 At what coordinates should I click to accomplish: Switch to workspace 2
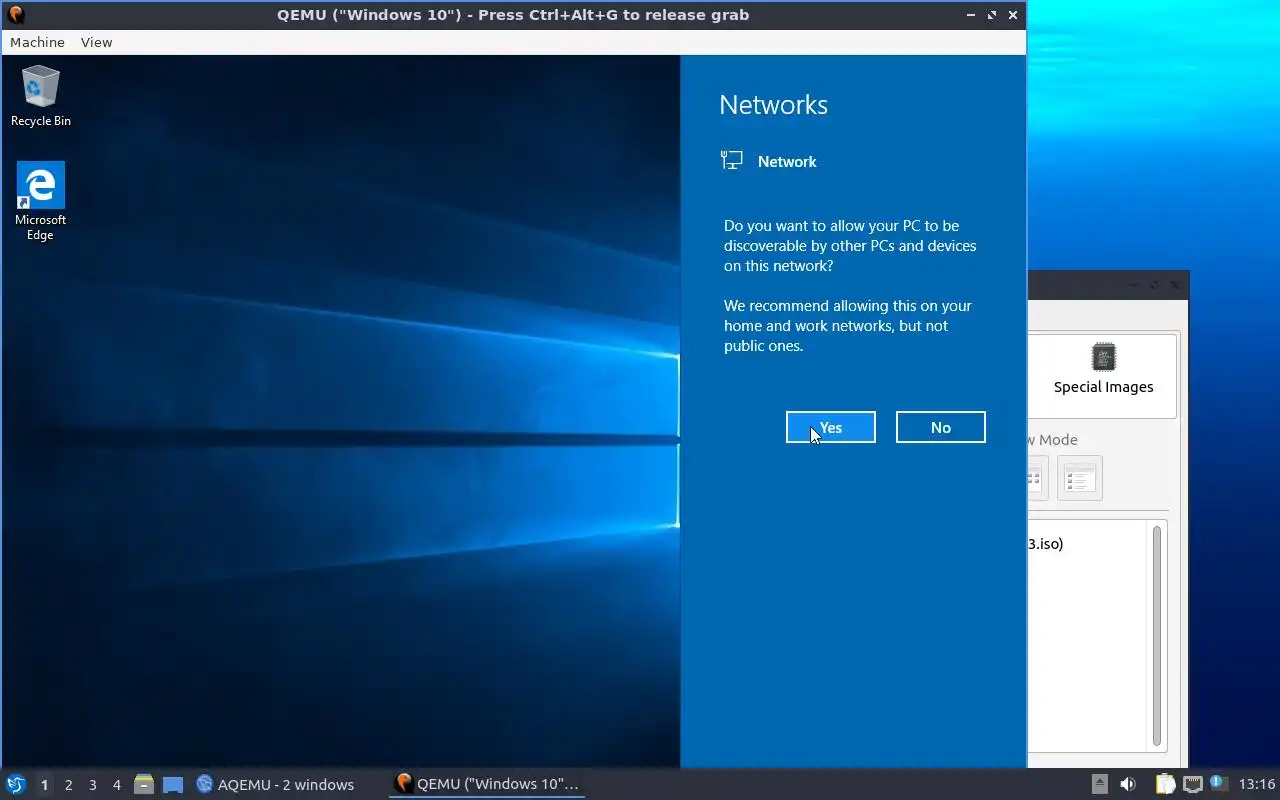[68, 785]
